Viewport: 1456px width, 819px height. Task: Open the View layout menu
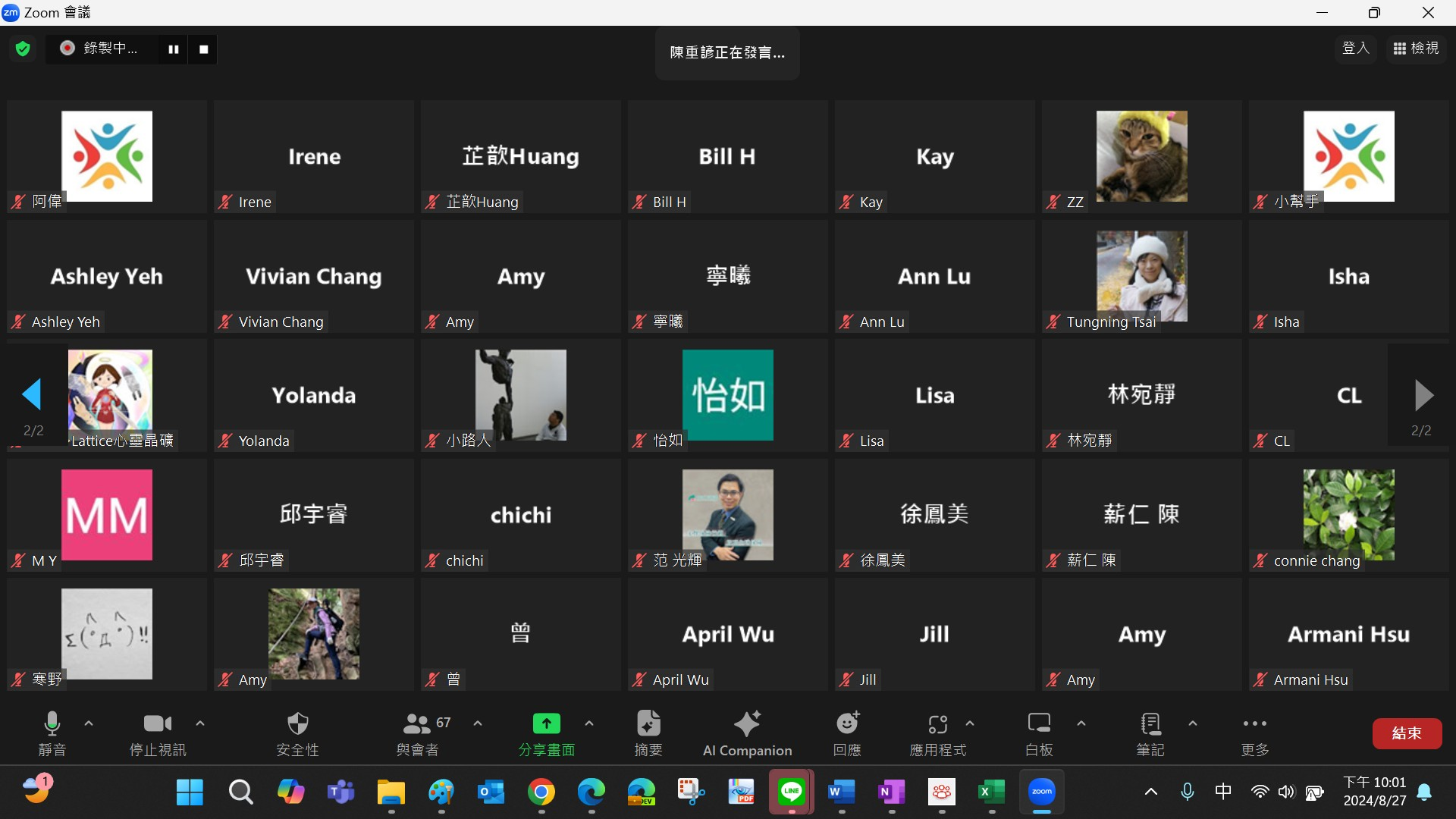pos(1416,49)
